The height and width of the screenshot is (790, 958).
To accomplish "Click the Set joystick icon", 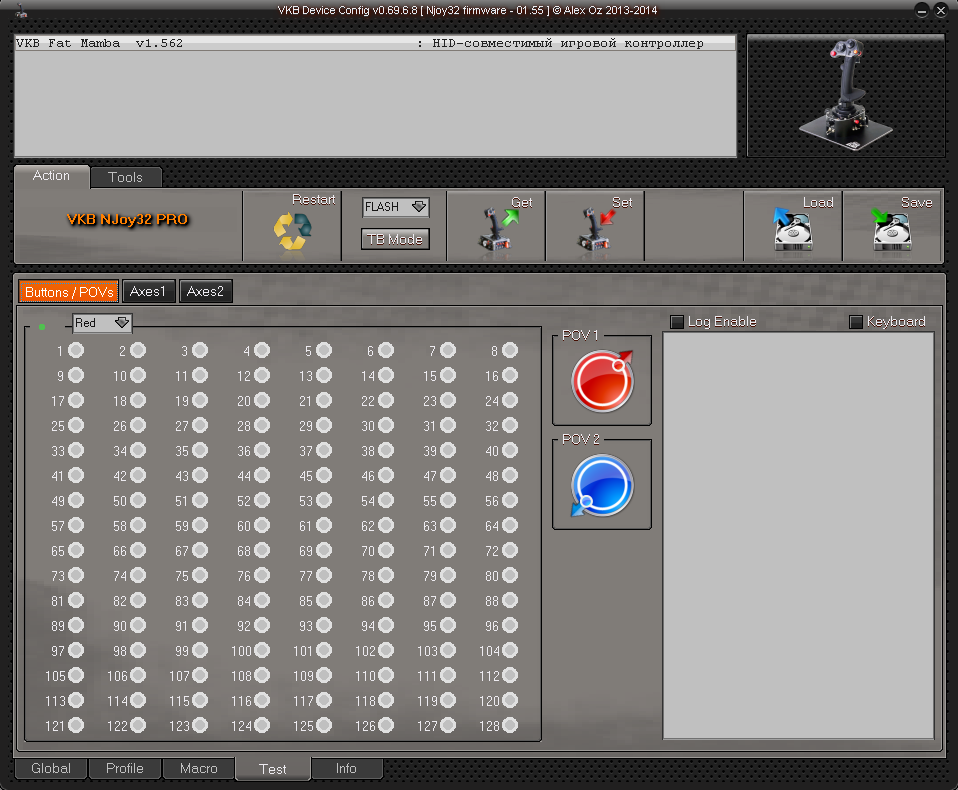I will (x=596, y=229).
